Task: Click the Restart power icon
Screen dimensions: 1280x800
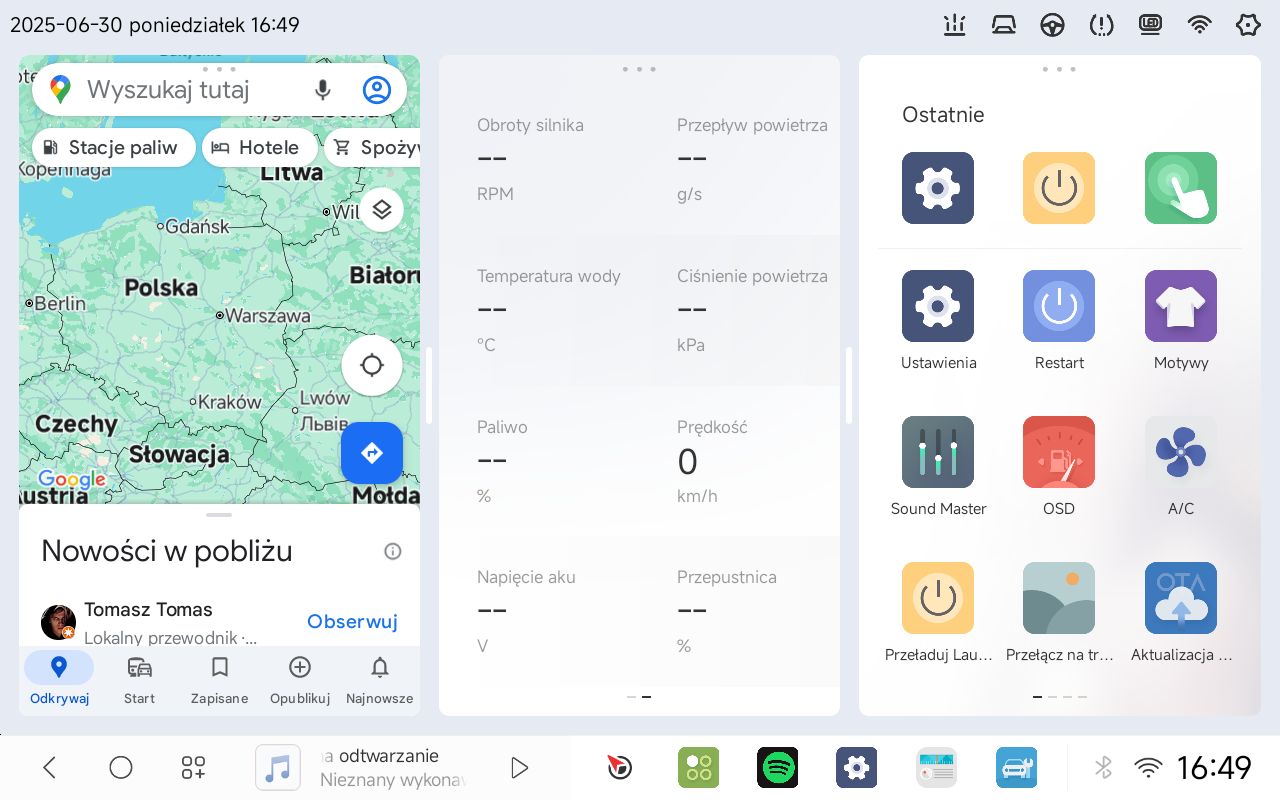Action: [x=1058, y=306]
